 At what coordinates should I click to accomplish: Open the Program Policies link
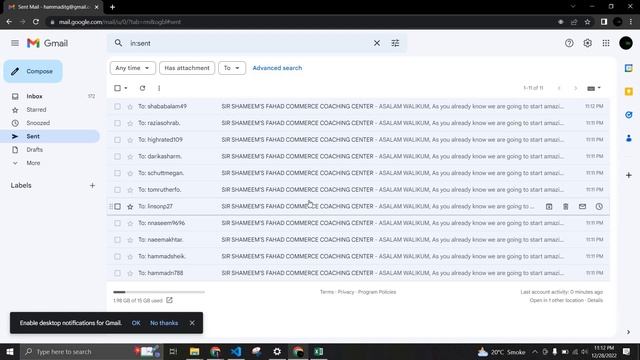click(377, 292)
